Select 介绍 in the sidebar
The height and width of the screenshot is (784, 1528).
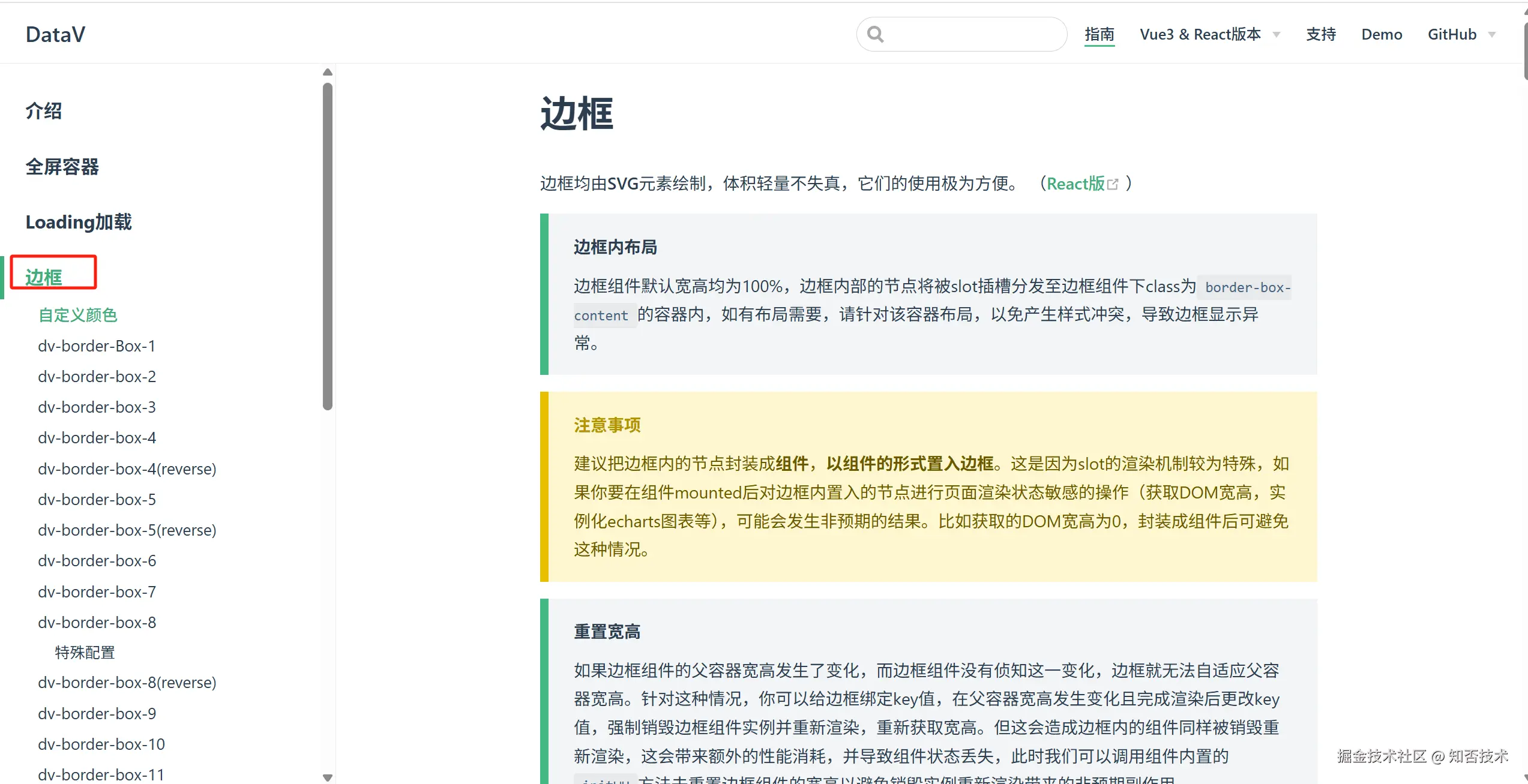44,111
